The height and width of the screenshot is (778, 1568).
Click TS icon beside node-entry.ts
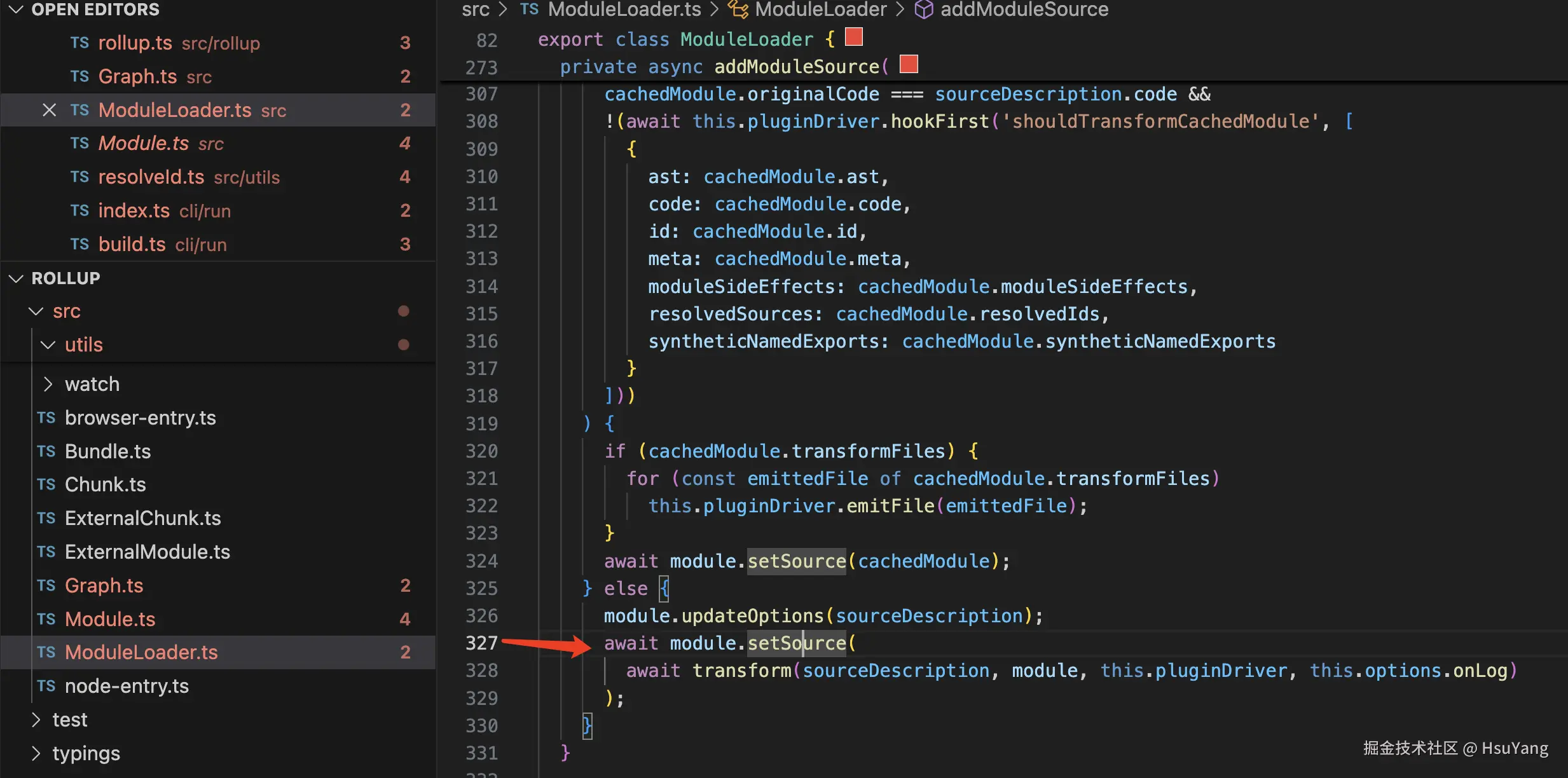point(46,686)
